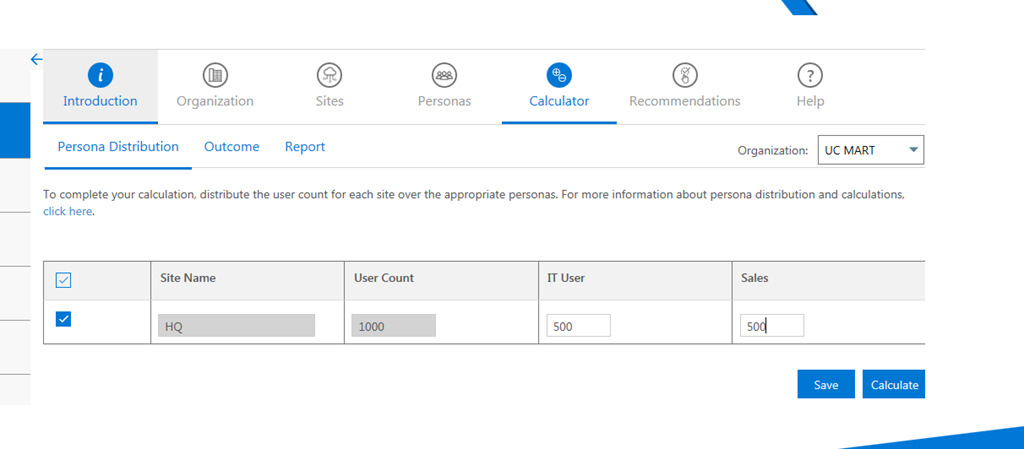Uncheck the HQ site row checkbox

[x=63, y=319]
